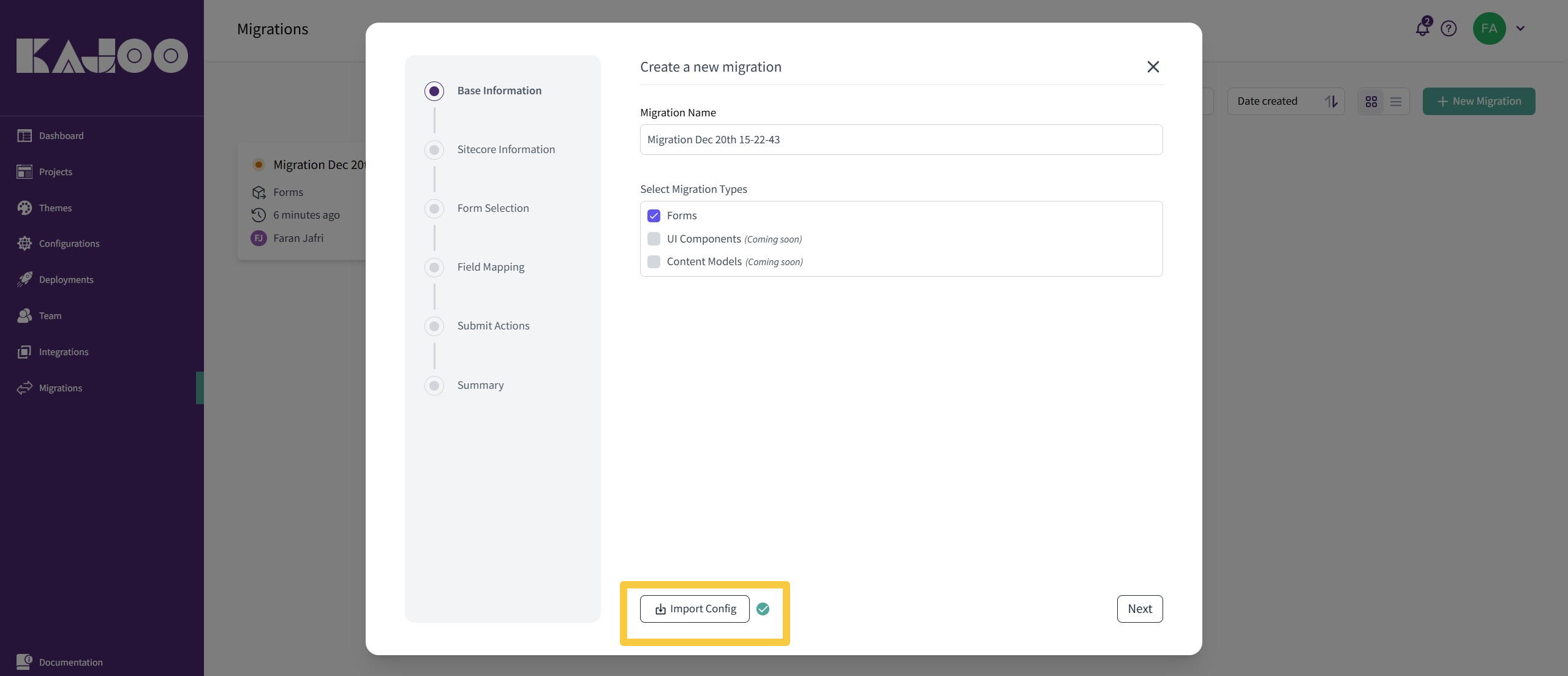Open the FA user avatar menu
Screen dimensions: 1568x676
click(1489, 28)
